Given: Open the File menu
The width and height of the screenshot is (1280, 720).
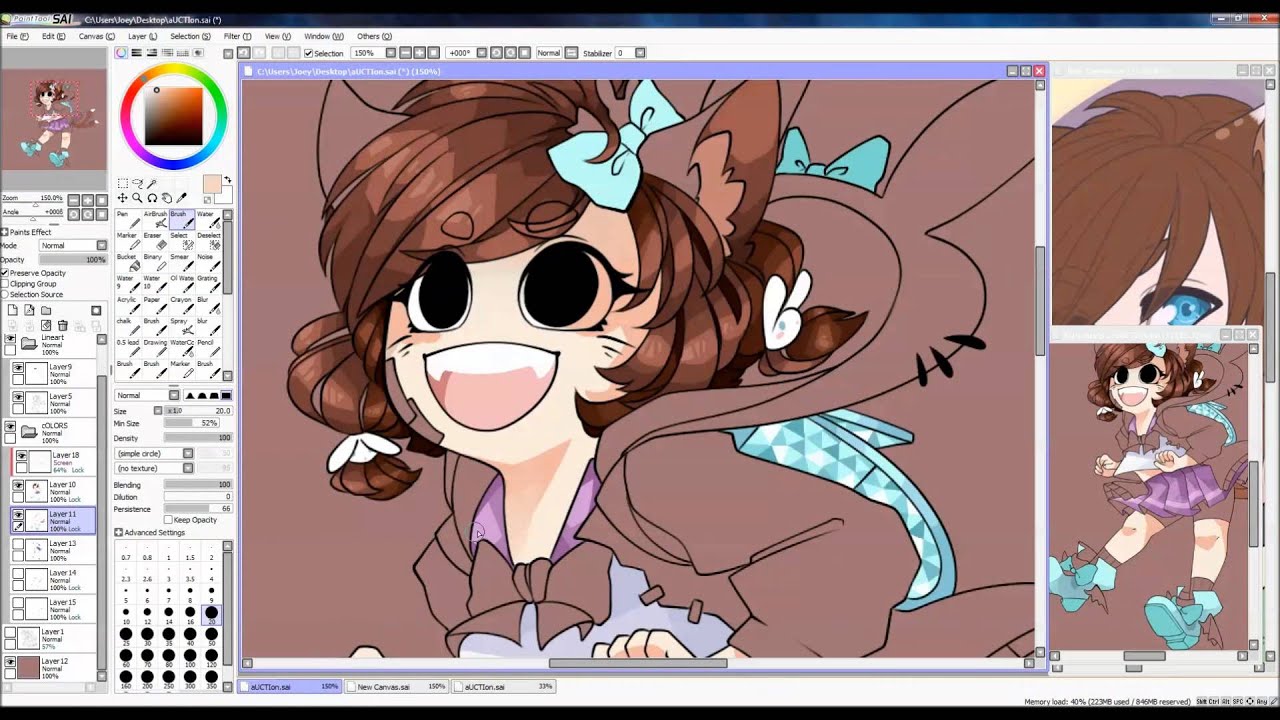Looking at the screenshot, I should (x=17, y=36).
